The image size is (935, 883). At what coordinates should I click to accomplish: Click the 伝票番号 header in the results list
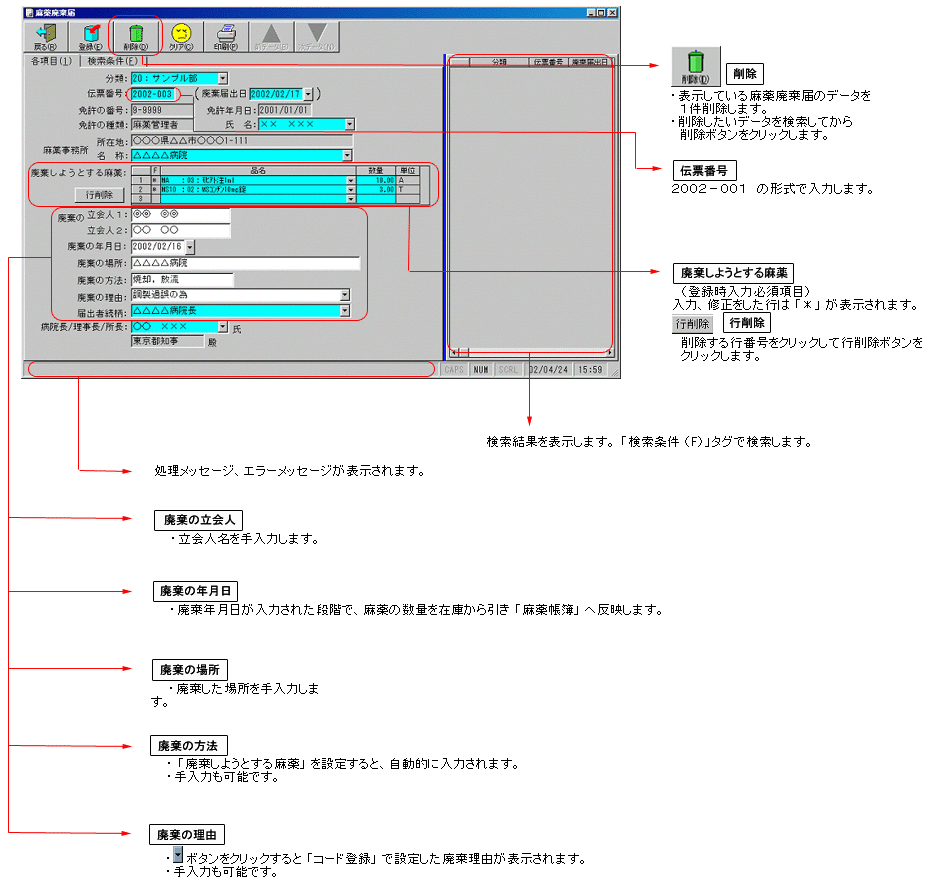pos(548,61)
